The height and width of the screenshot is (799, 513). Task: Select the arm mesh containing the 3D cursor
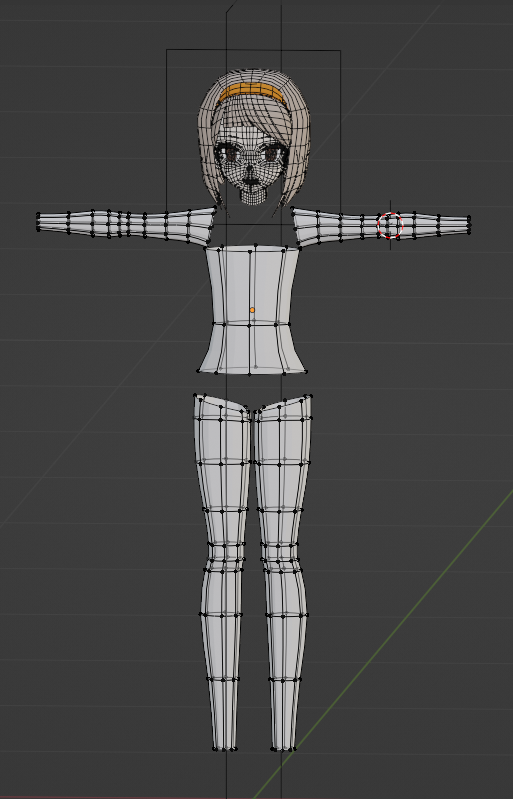[381, 226]
